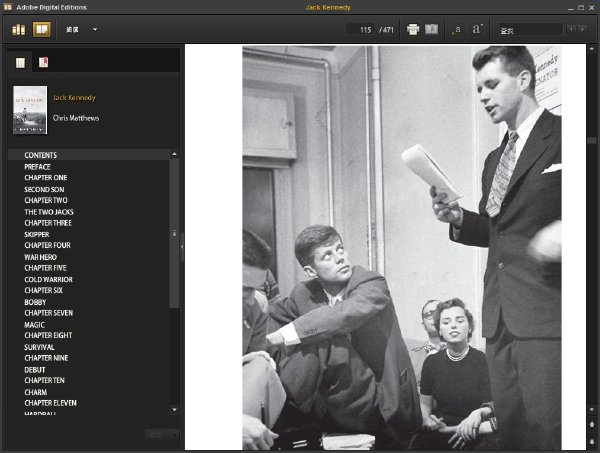Click page scrollbar up arrow at top right

coord(592,49)
